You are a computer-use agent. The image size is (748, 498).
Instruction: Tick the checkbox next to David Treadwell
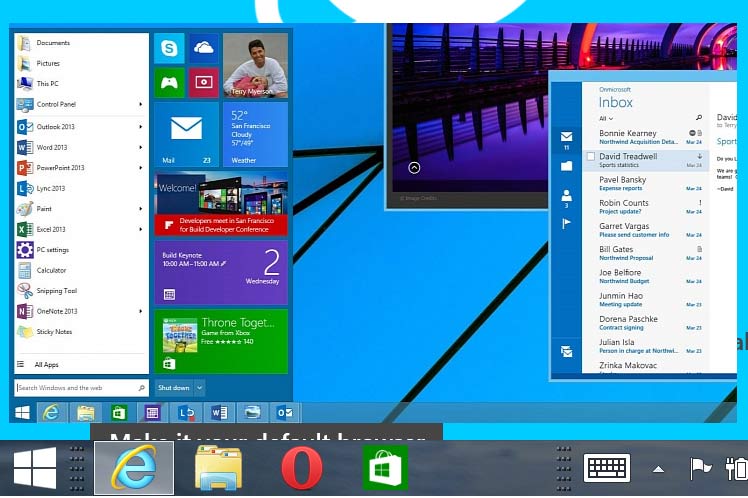(591, 156)
